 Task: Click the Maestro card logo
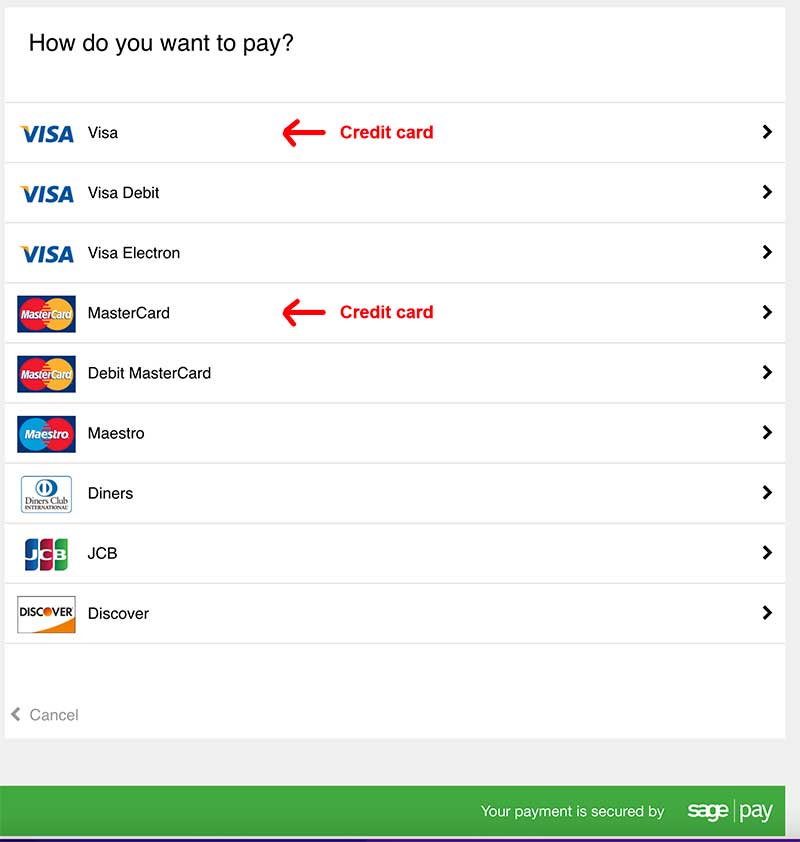point(46,433)
